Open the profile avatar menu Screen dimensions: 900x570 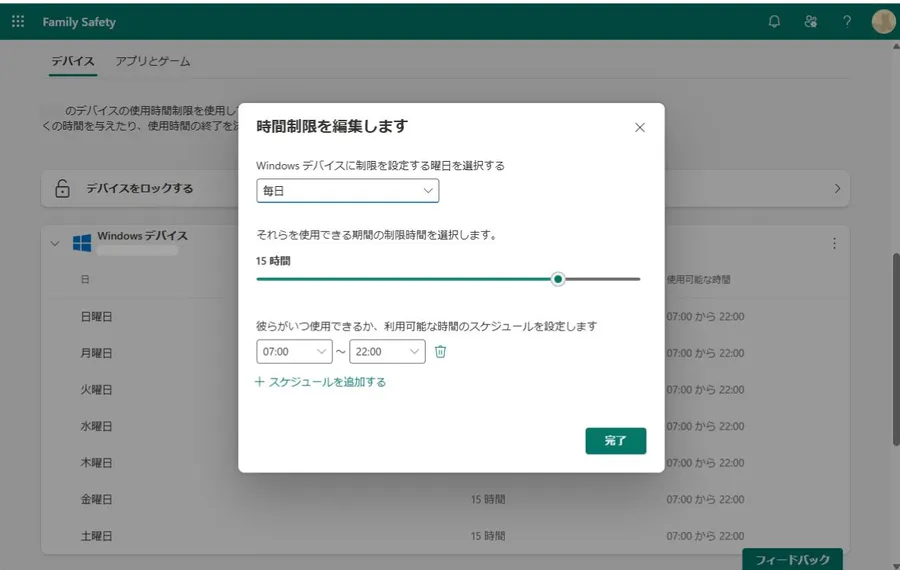point(883,21)
